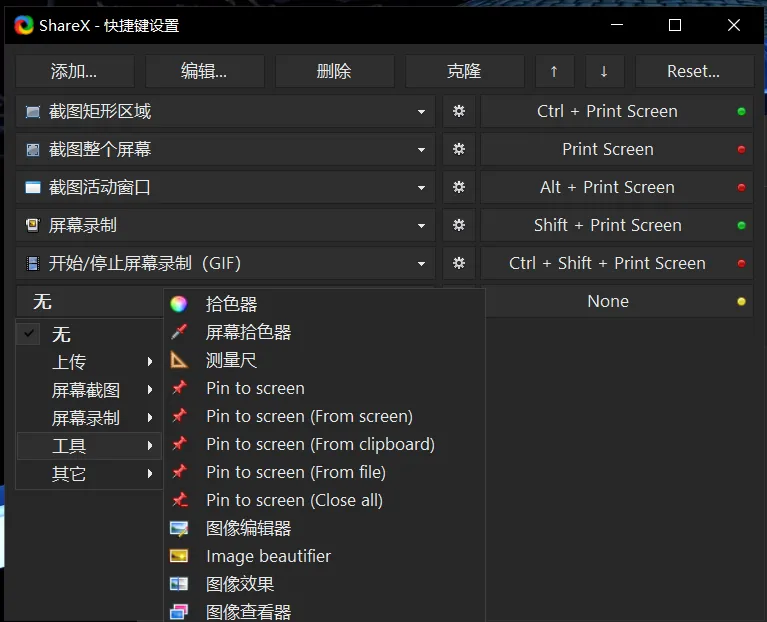Select the checked 无 menu option

tap(90, 334)
